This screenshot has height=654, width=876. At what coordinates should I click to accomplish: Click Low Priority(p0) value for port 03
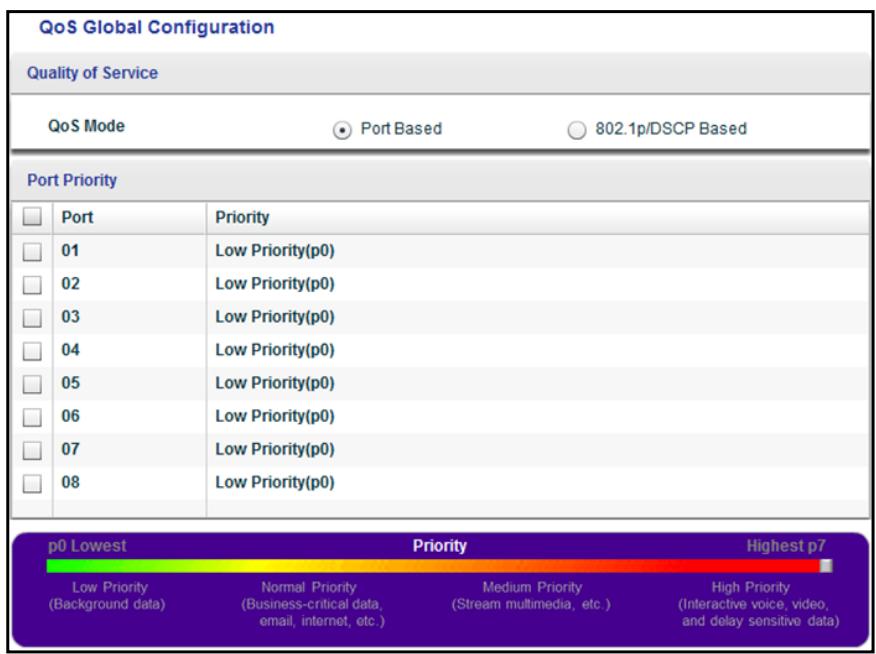(275, 317)
